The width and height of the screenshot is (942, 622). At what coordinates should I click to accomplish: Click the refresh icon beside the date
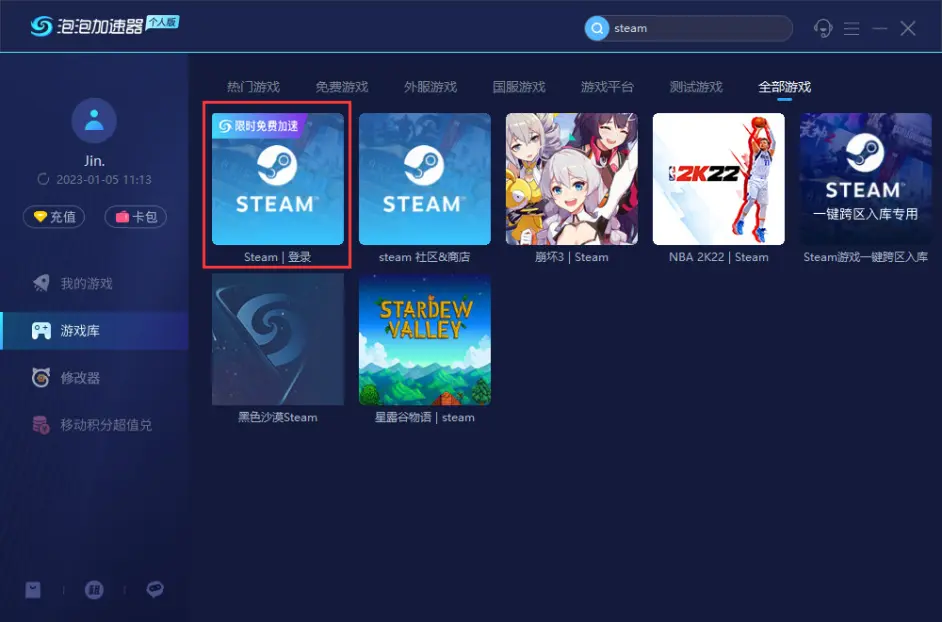pos(43,179)
